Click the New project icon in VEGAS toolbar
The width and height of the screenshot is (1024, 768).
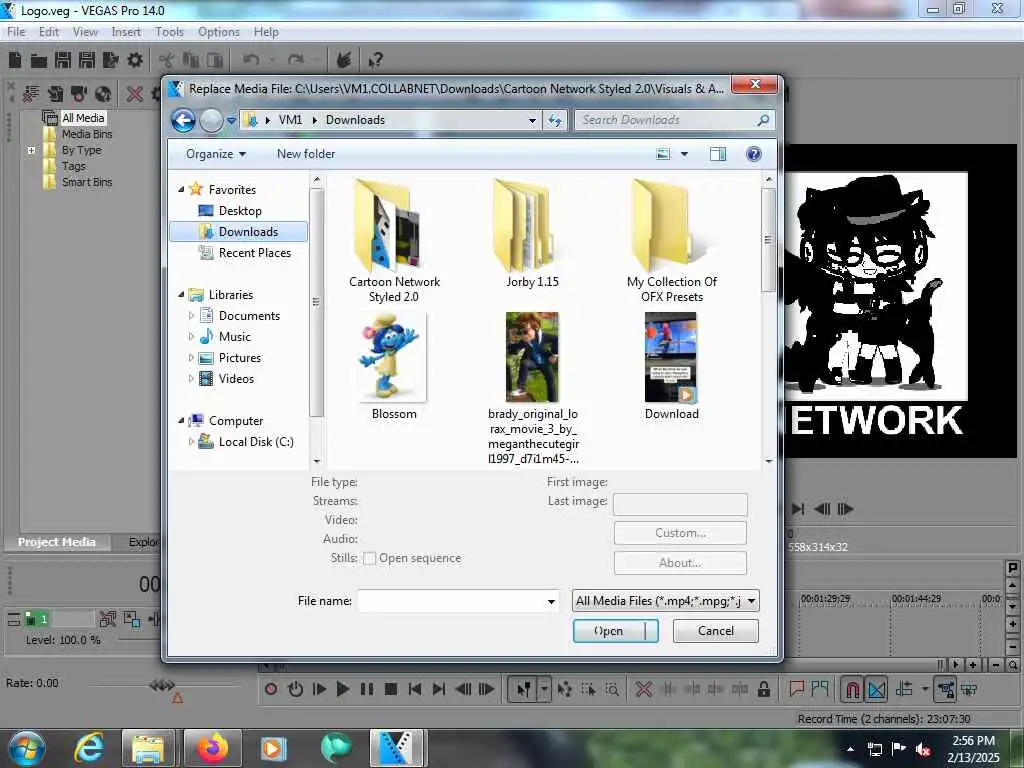(15, 60)
